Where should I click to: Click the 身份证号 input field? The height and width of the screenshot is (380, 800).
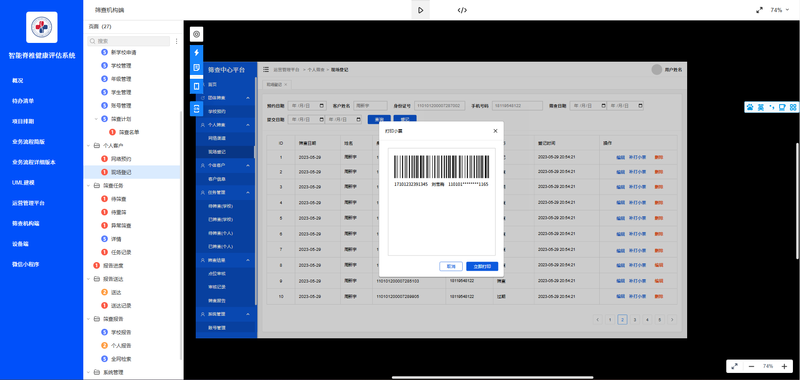click(x=439, y=106)
